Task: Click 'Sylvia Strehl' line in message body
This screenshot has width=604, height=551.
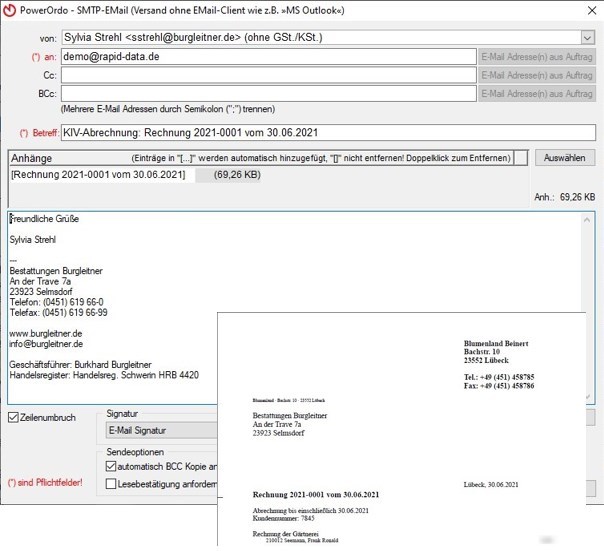Action: click(33, 240)
